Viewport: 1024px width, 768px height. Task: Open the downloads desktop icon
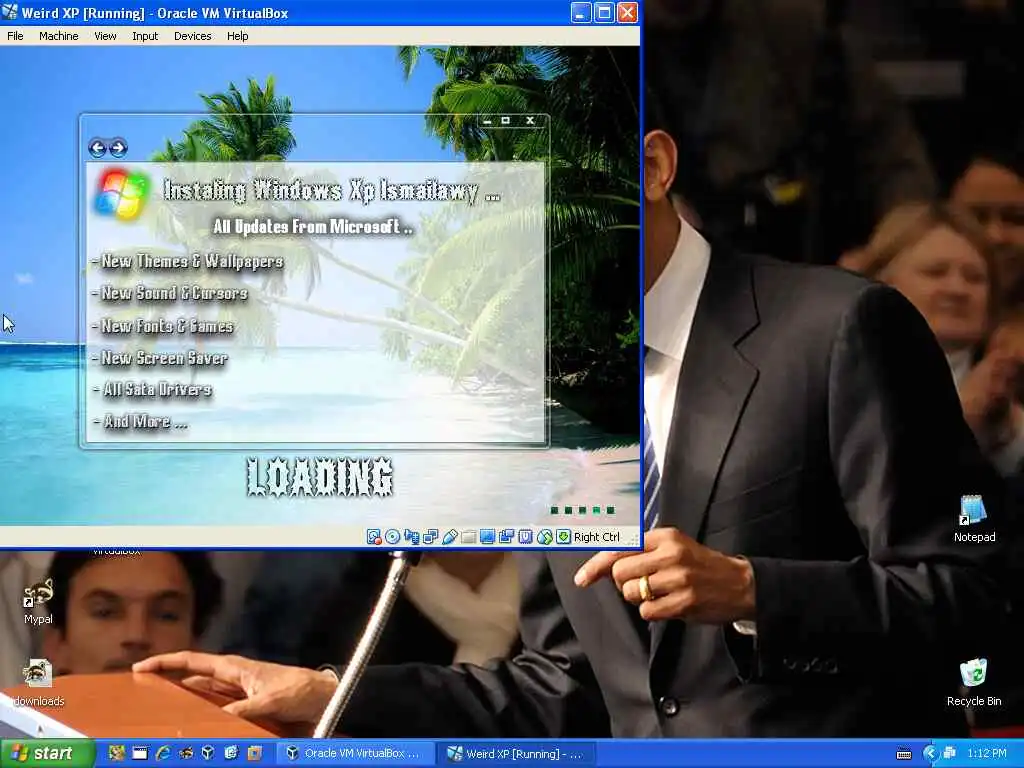[38, 683]
